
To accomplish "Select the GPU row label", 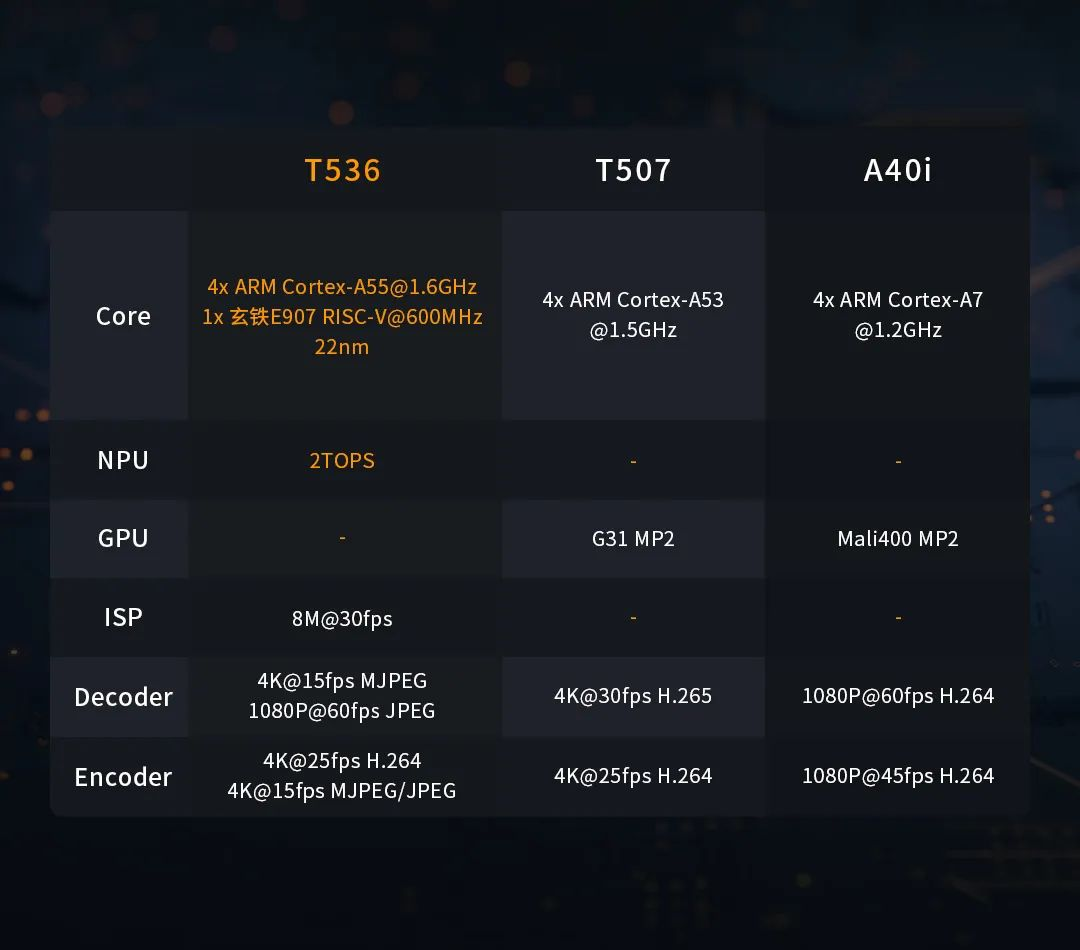I will click(x=123, y=538).
